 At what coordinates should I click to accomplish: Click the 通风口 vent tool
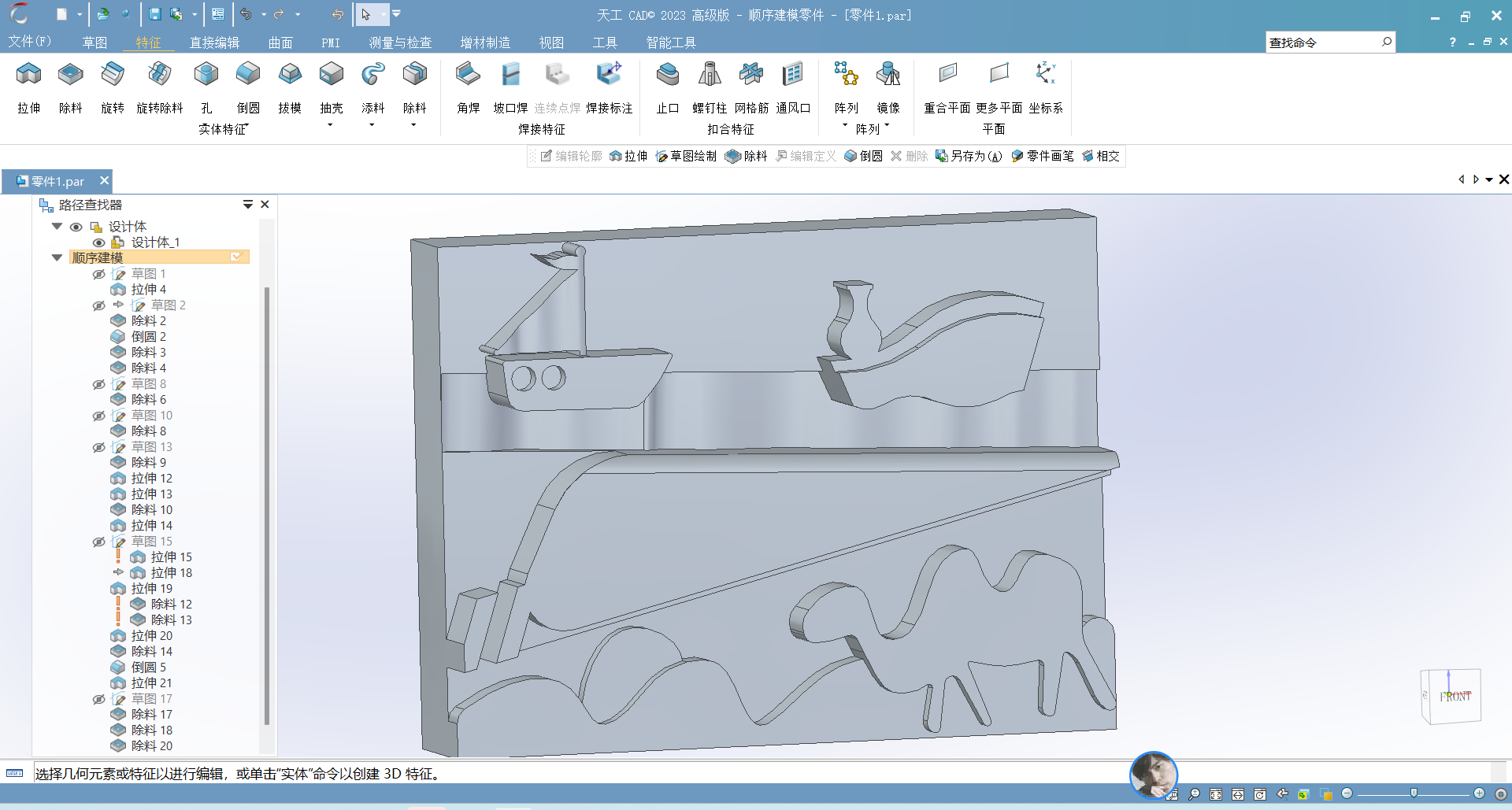[793, 87]
